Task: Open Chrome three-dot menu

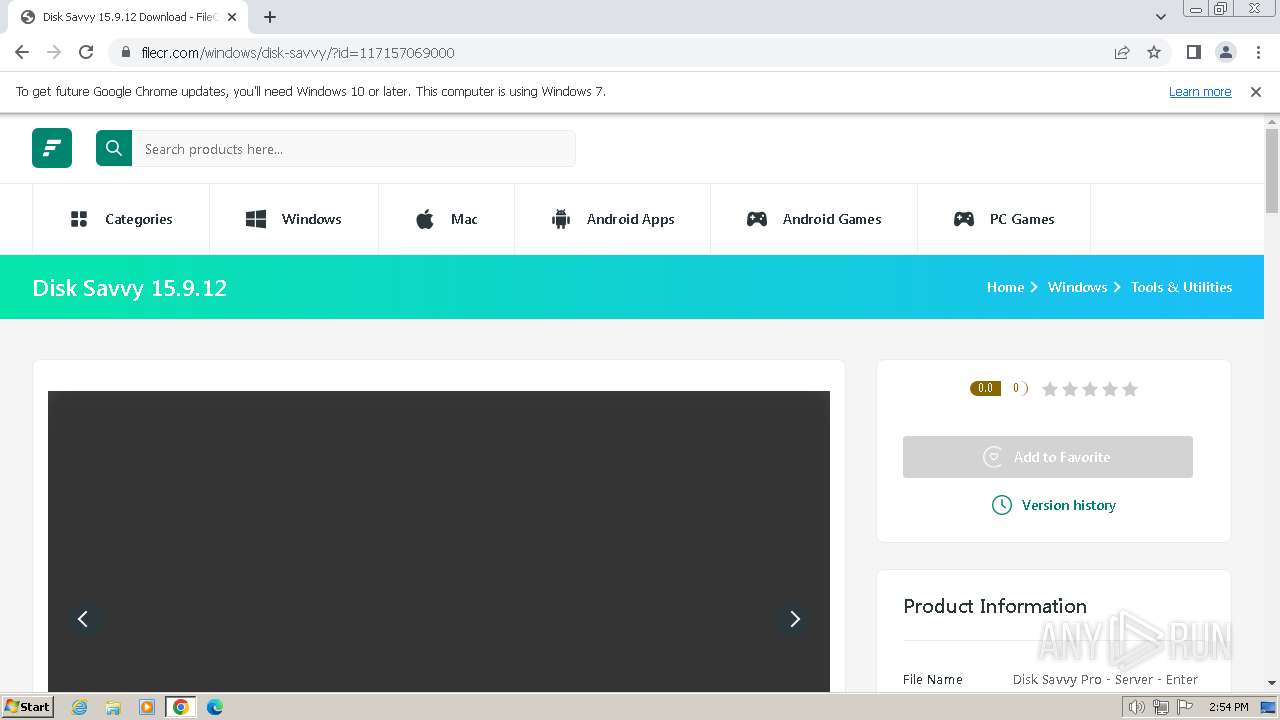Action: tap(1258, 52)
